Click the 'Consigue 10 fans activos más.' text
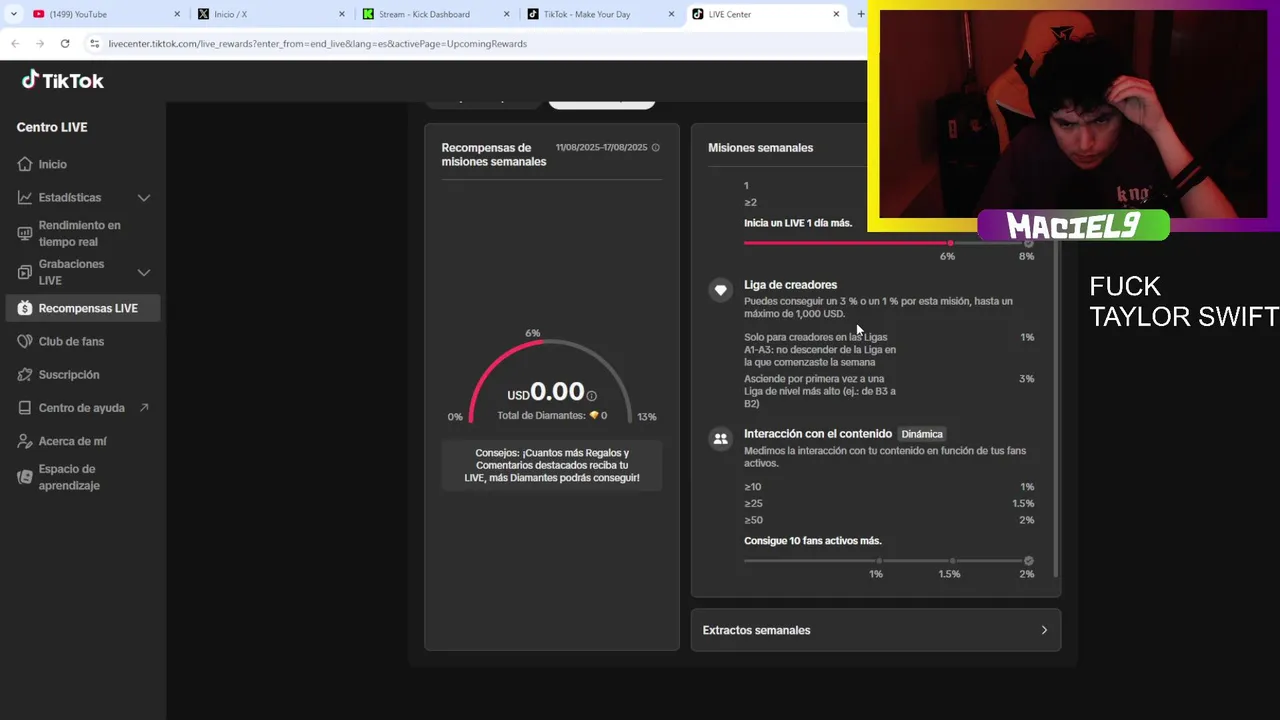1280x720 pixels. pos(813,541)
